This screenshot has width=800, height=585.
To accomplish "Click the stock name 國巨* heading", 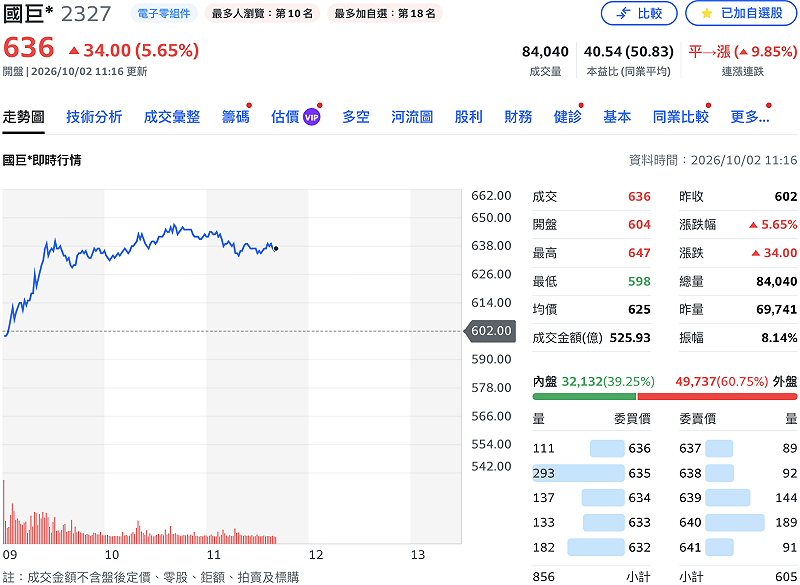I will point(28,14).
